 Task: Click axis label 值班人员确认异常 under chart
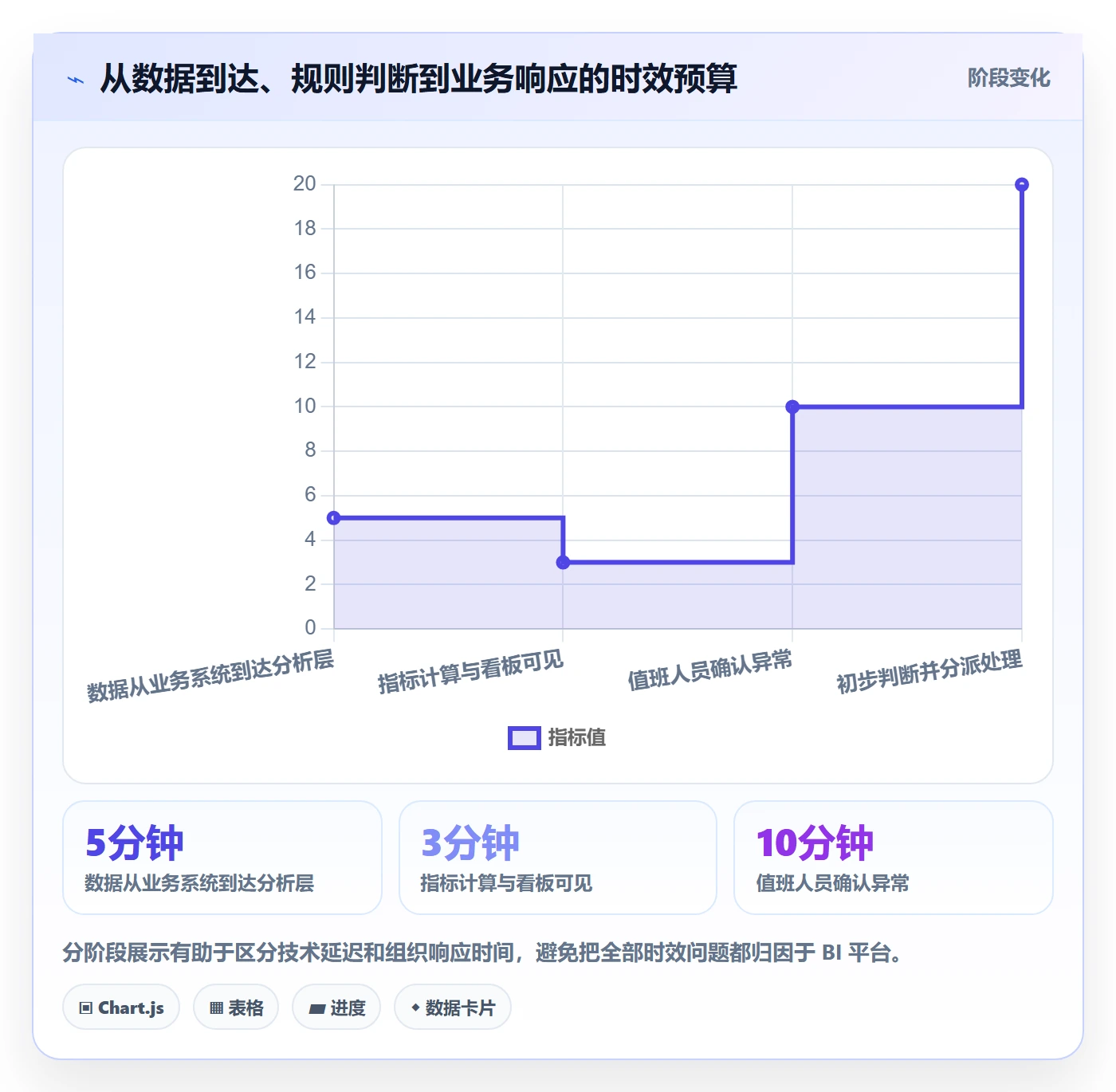(x=710, y=670)
